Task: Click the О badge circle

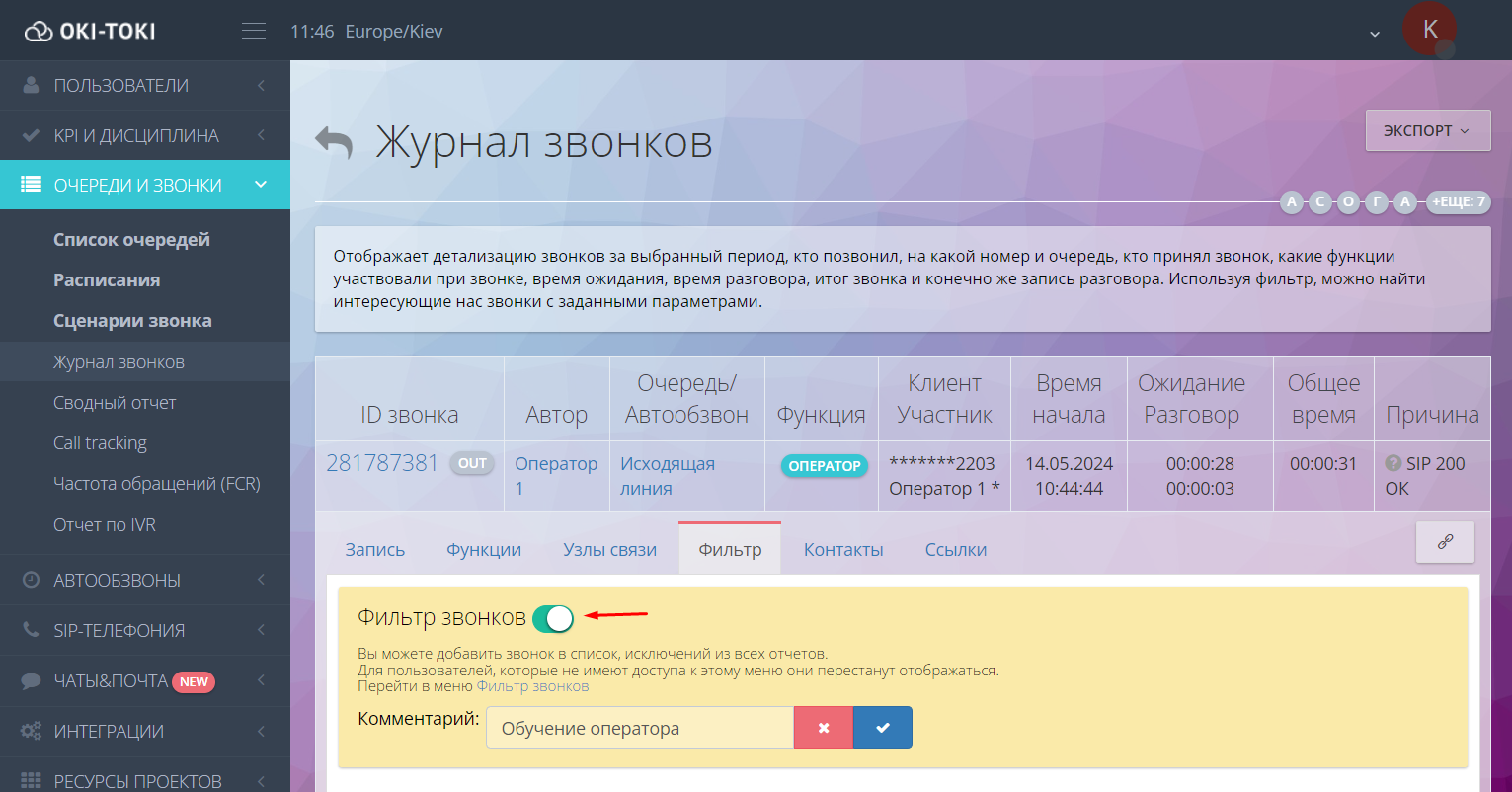Action: (1349, 202)
